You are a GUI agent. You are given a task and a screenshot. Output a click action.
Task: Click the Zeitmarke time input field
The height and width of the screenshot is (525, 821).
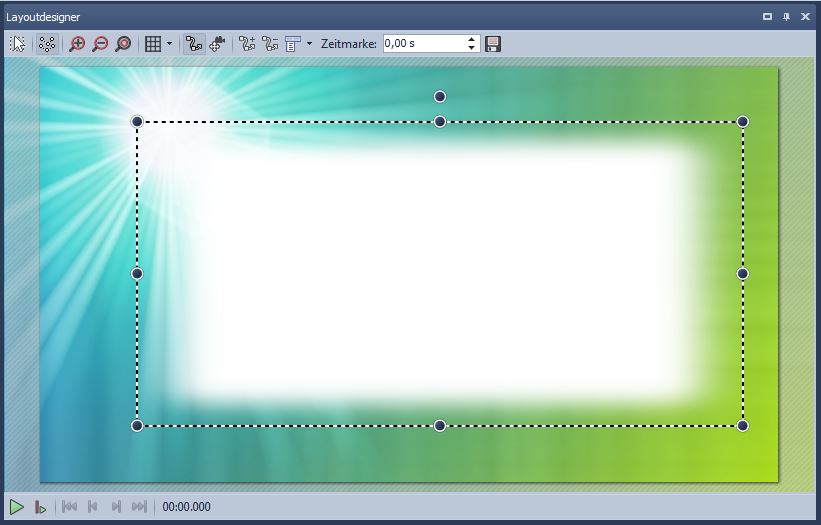click(424, 43)
